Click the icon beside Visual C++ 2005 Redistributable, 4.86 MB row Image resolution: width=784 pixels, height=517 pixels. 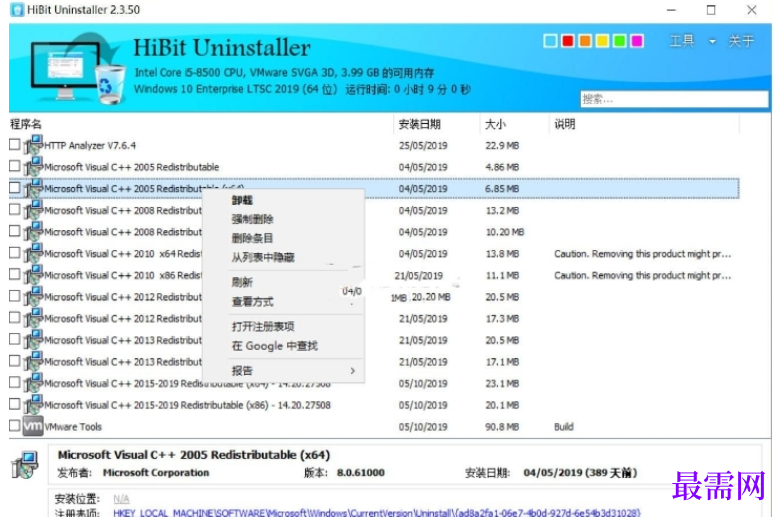point(34,166)
